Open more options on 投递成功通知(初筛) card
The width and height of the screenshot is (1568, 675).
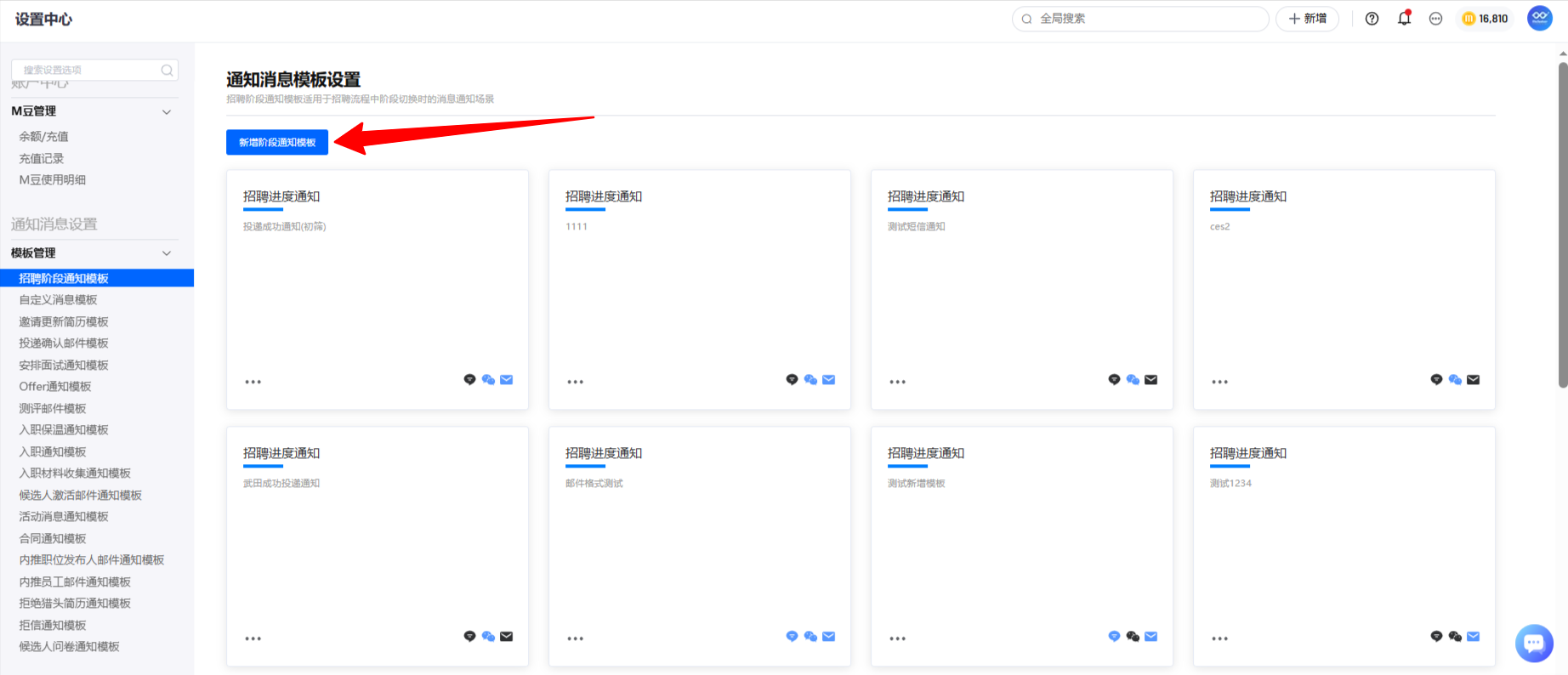point(253,382)
